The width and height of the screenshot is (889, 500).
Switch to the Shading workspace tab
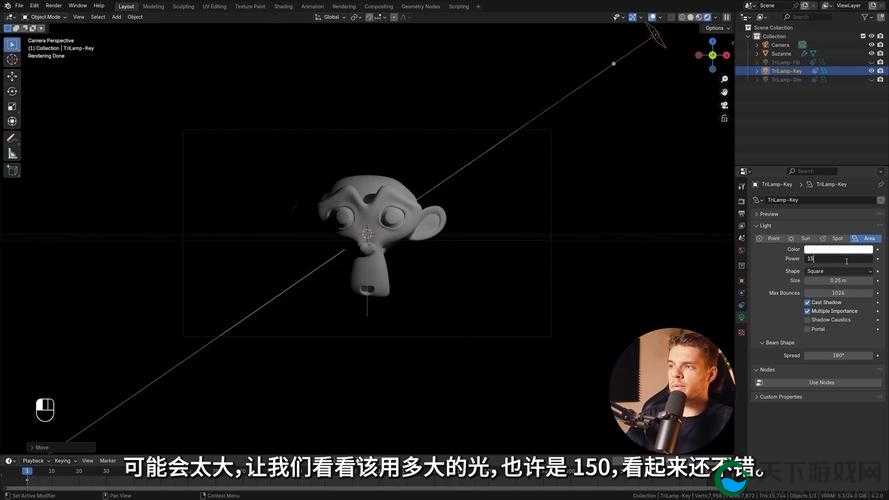coord(283,6)
